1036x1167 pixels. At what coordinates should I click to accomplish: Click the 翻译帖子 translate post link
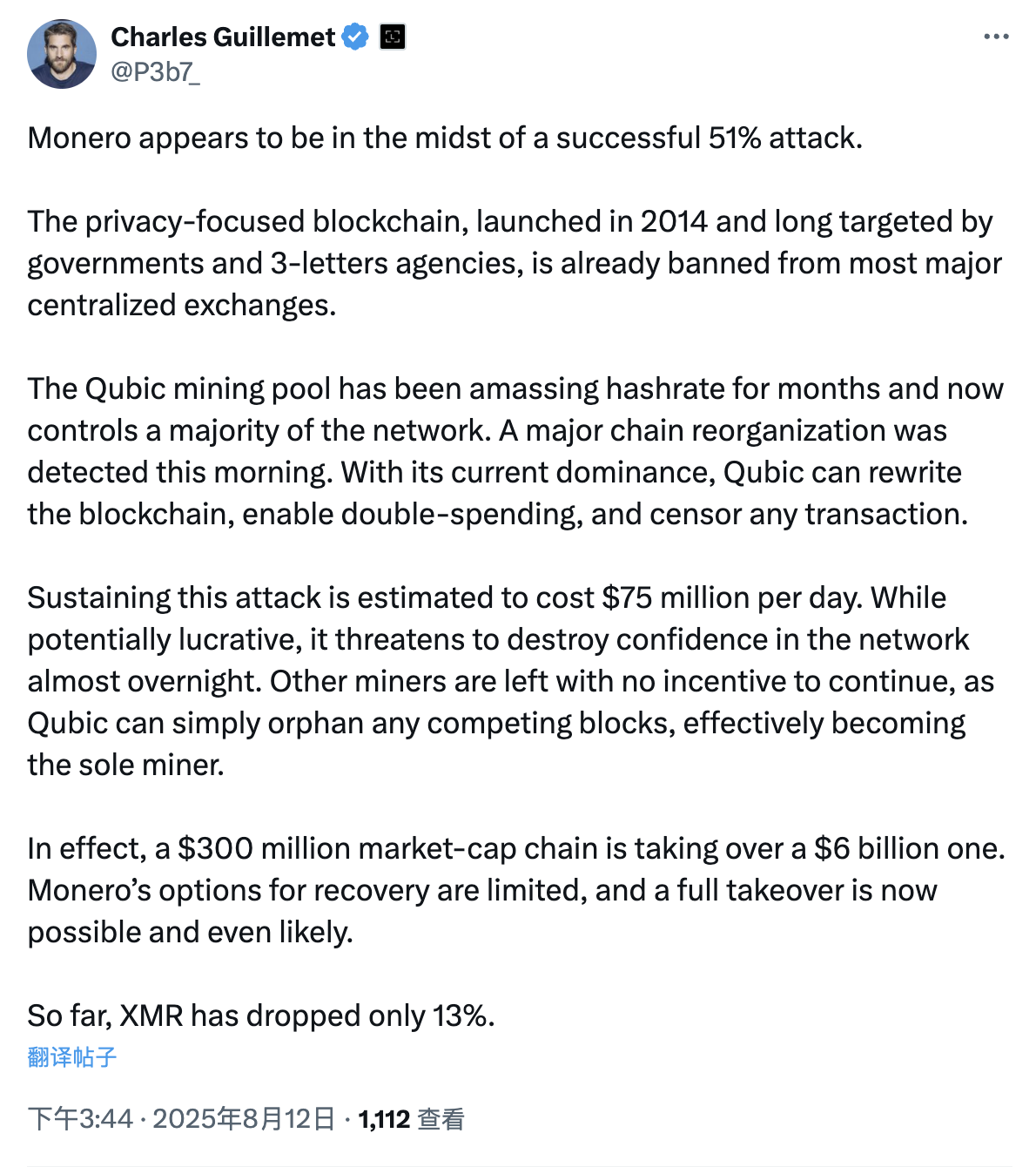pyautogui.click(x=72, y=1057)
